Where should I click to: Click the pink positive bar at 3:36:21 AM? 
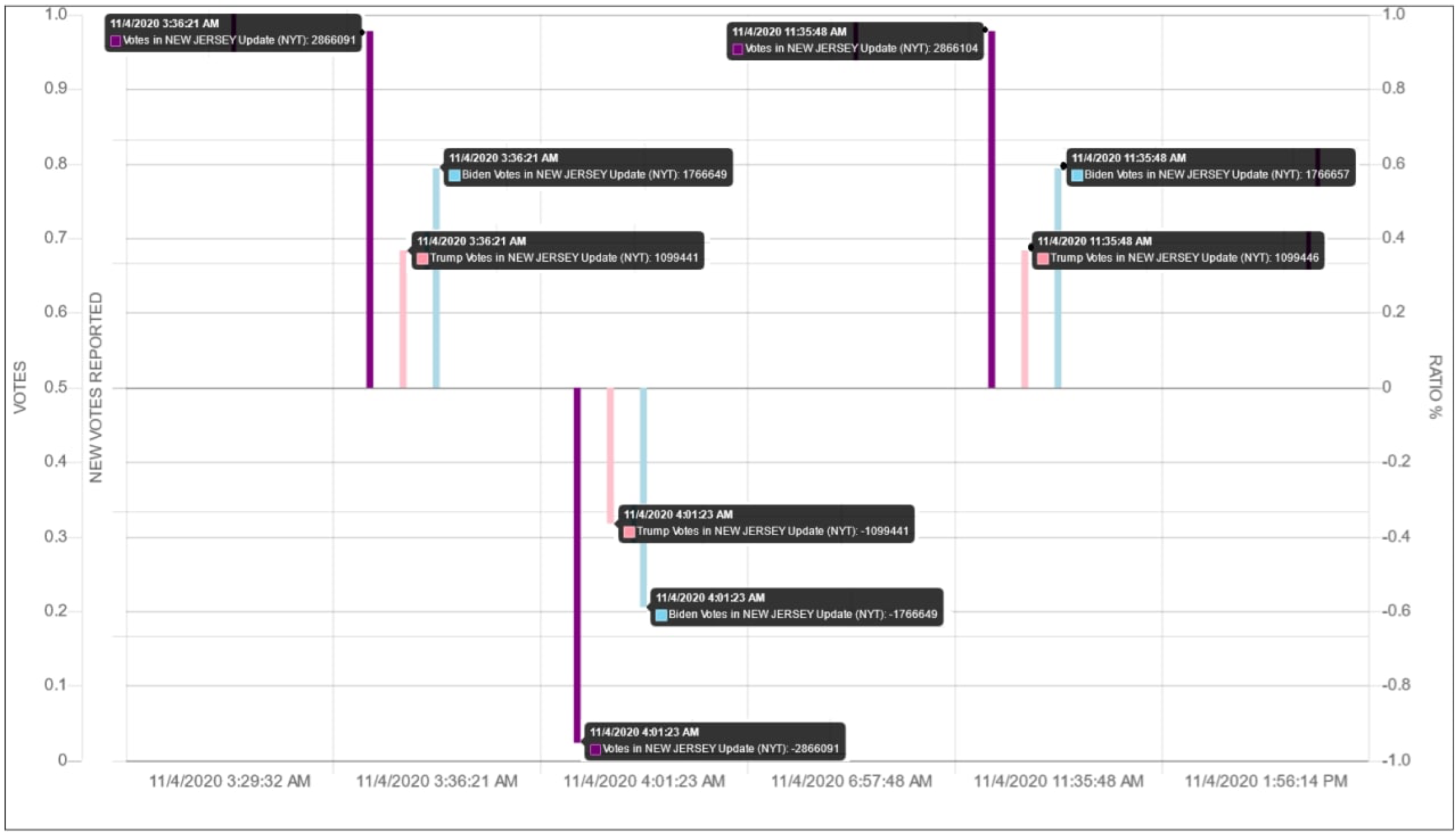coord(403,319)
